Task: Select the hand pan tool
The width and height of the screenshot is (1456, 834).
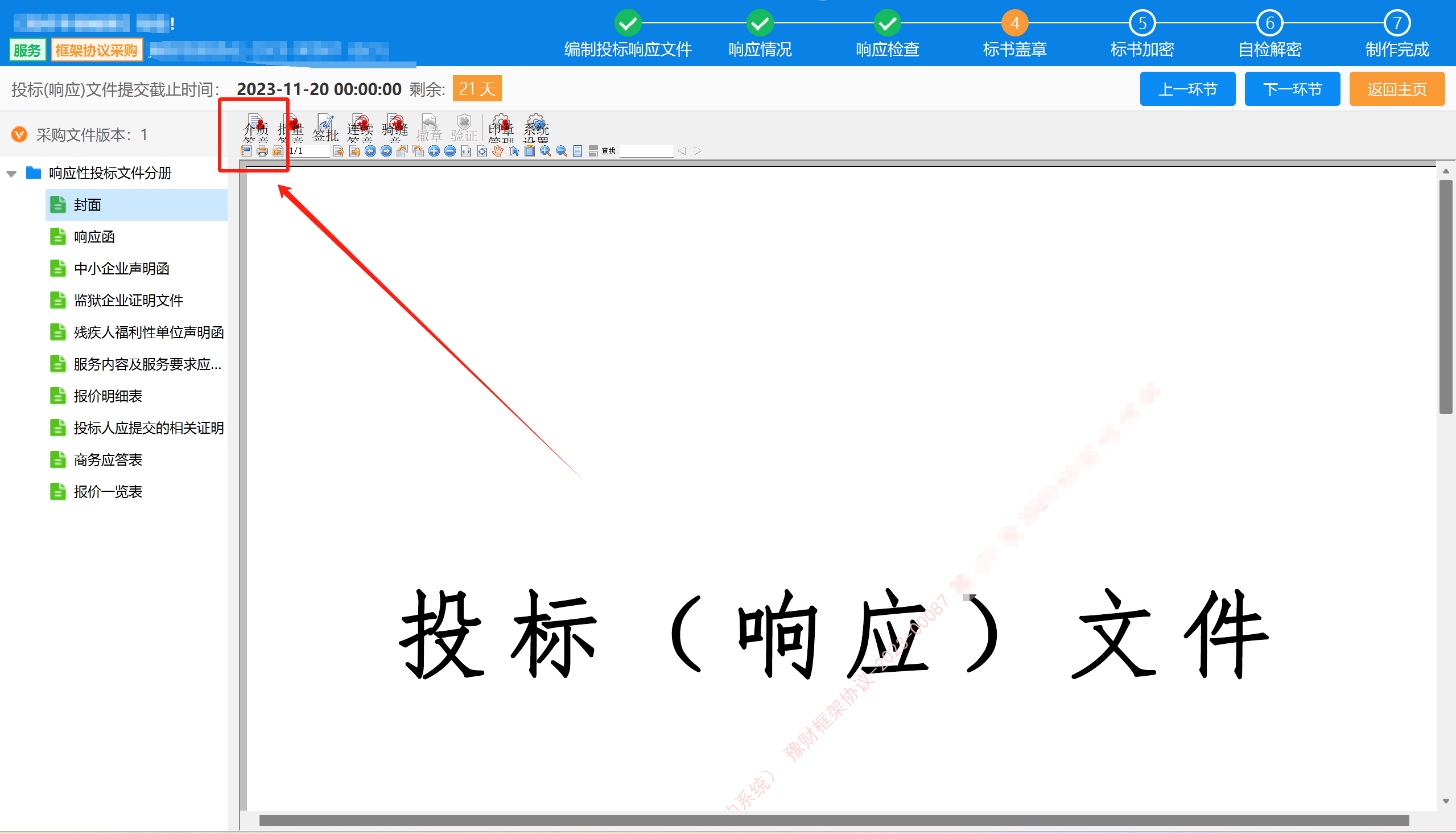Action: (498, 151)
